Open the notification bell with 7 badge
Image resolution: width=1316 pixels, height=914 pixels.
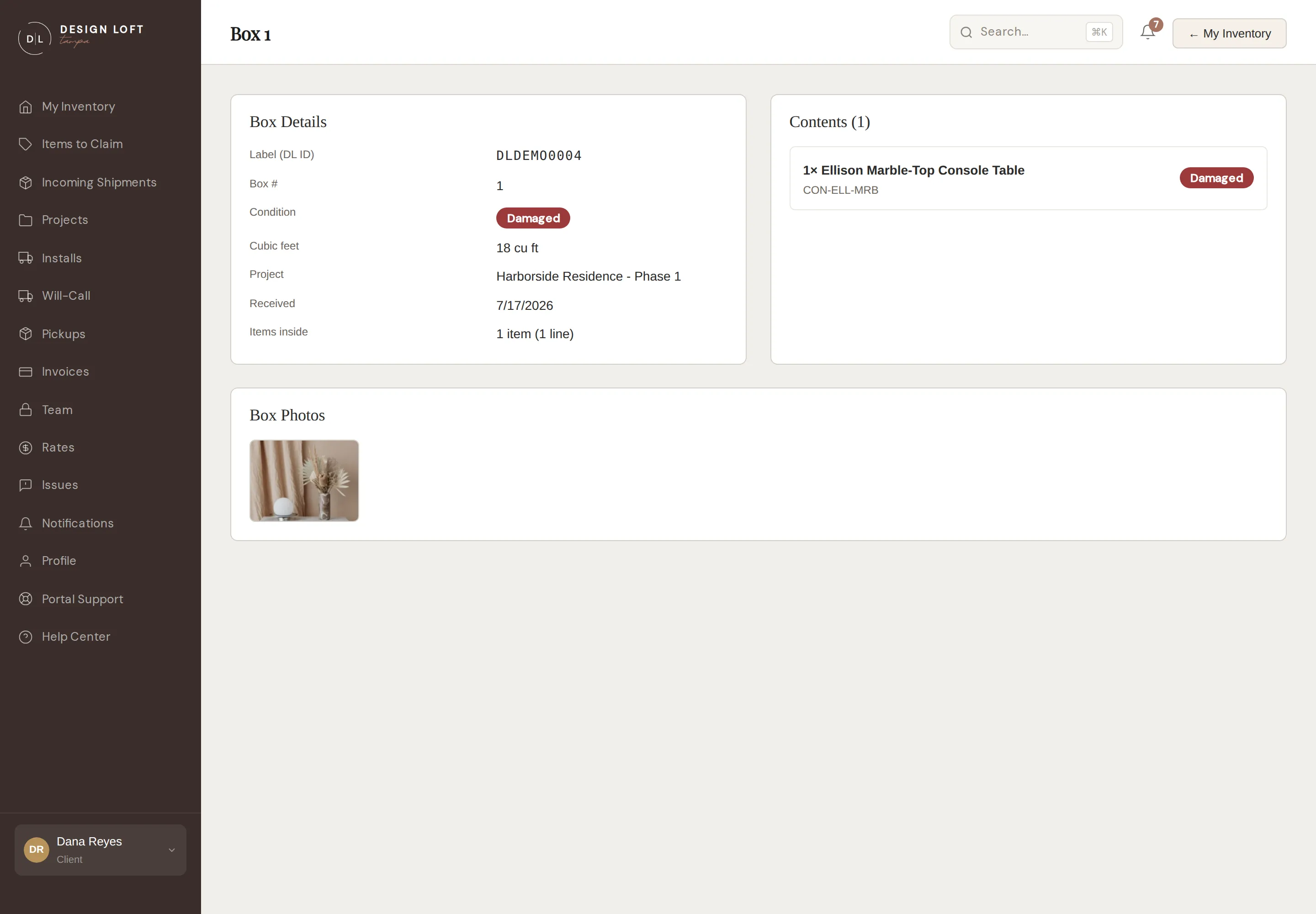(x=1148, y=32)
